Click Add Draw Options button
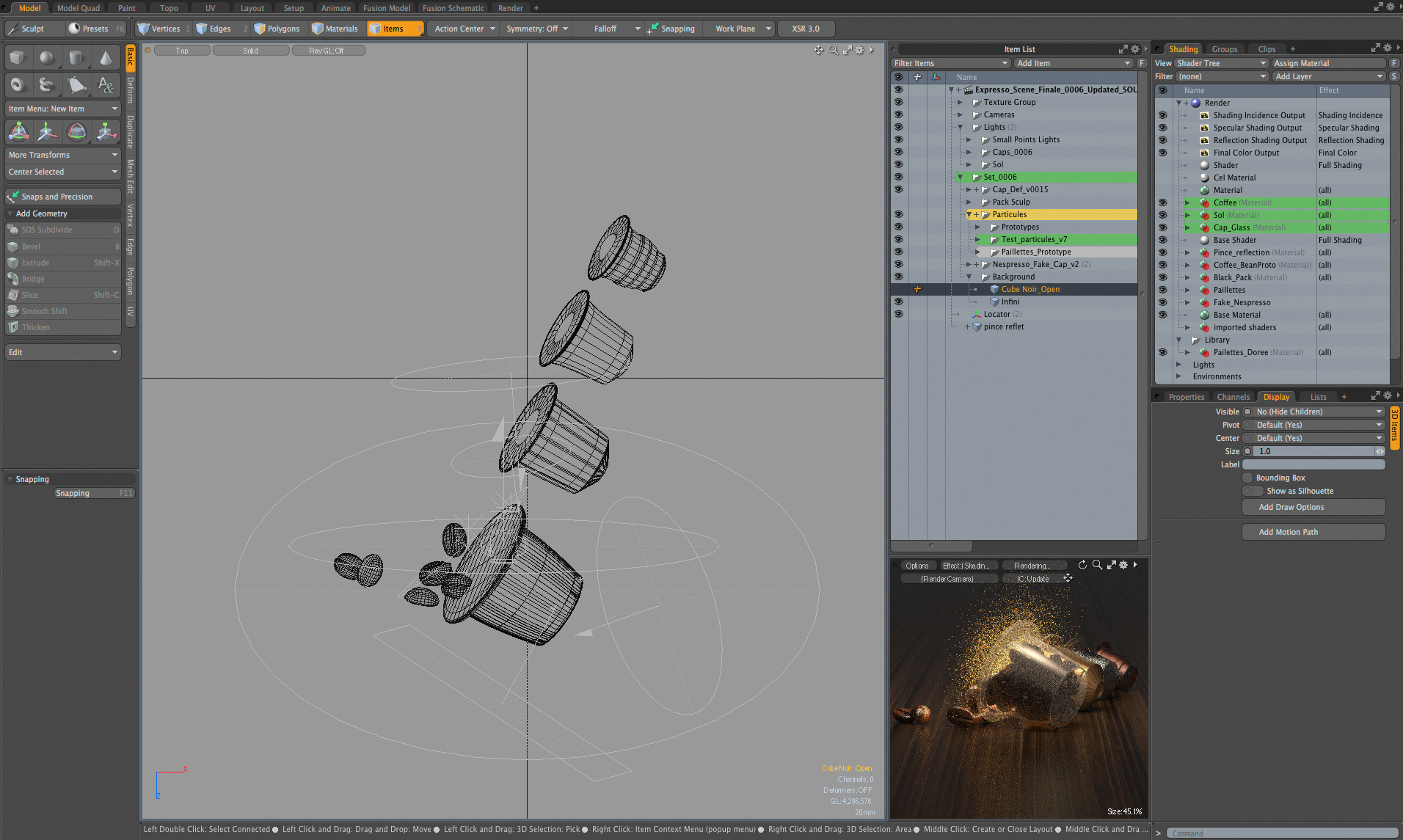Screen dimensions: 1403x840 point(1313,507)
